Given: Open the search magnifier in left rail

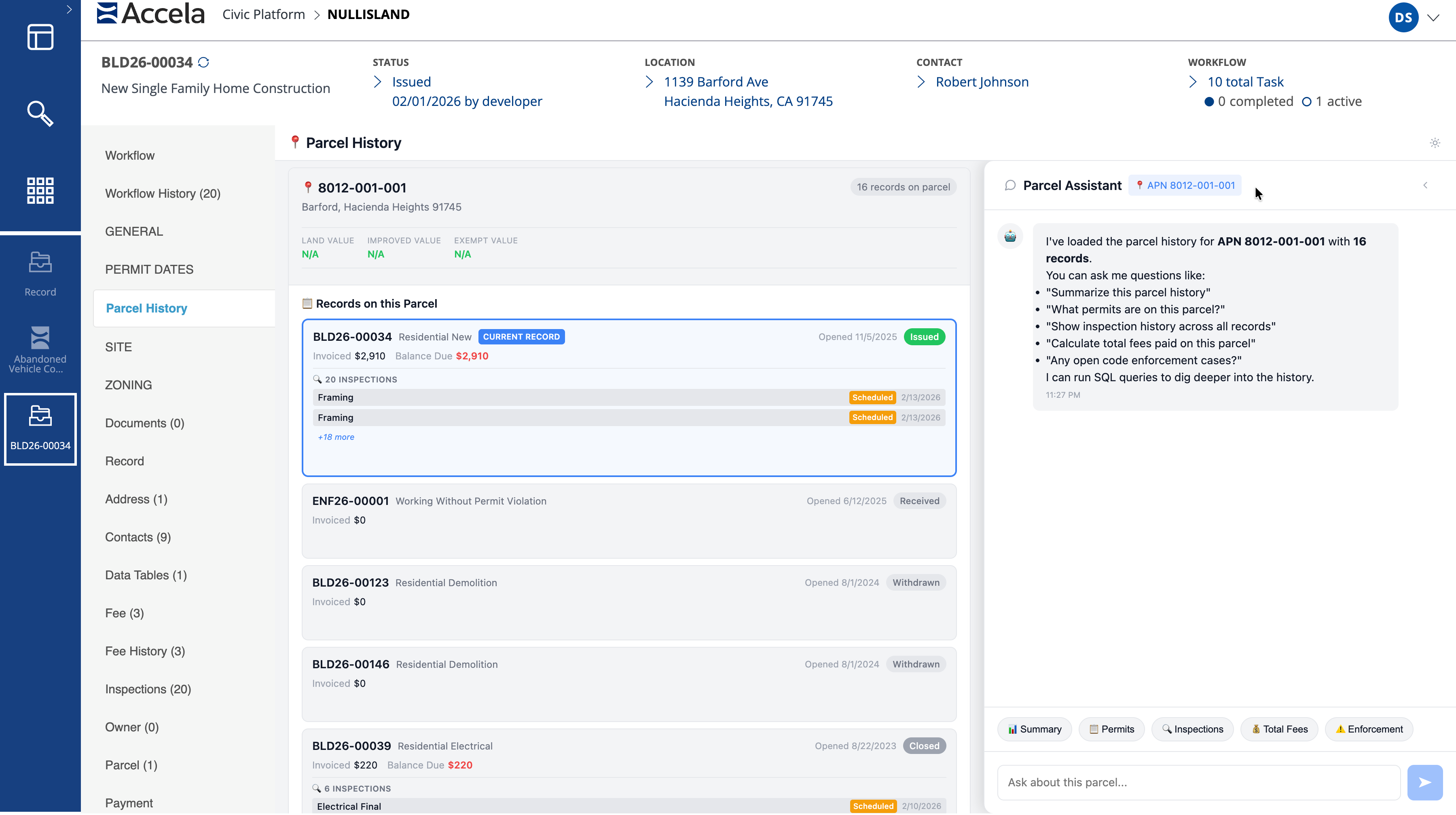Looking at the screenshot, I should coord(40,114).
